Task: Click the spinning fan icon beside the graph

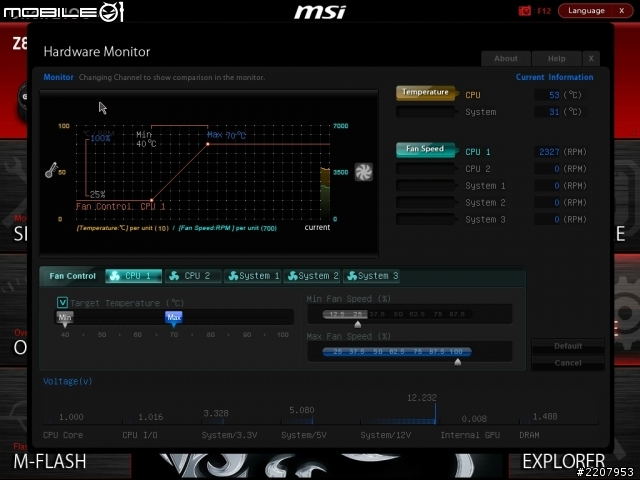Action: (363, 172)
